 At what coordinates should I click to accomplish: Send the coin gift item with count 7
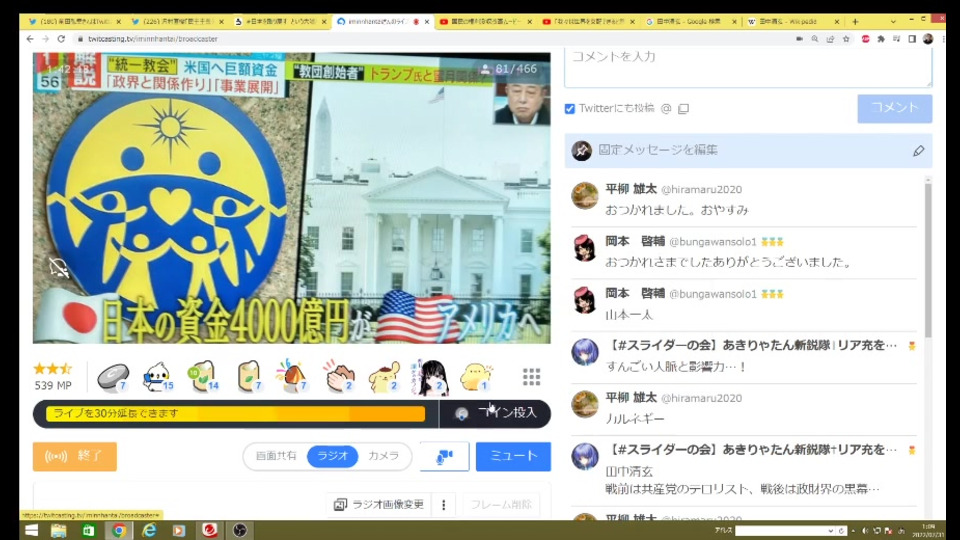(113, 377)
